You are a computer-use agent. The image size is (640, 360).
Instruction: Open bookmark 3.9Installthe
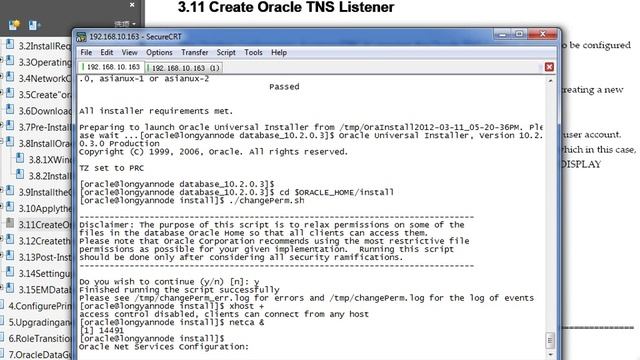(45, 192)
